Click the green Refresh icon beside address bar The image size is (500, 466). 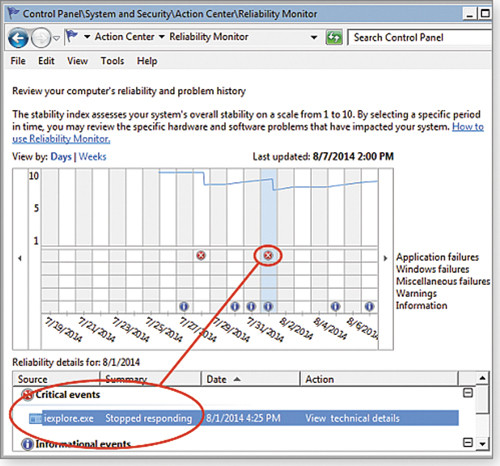[x=334, y=37]
